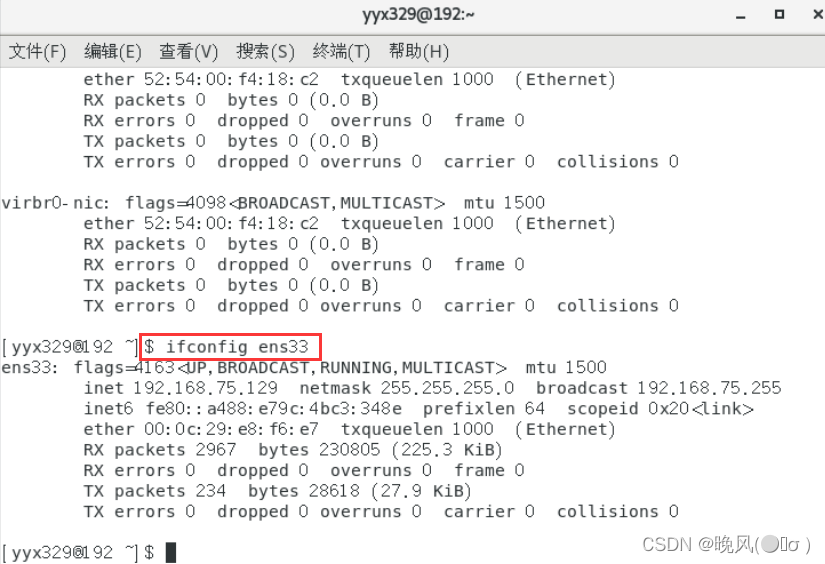Click the inet6 address fe80::a488:e79c:4bc3:348e
The height and width of the screenshot is (564, 825).
[x=274, y=408]
